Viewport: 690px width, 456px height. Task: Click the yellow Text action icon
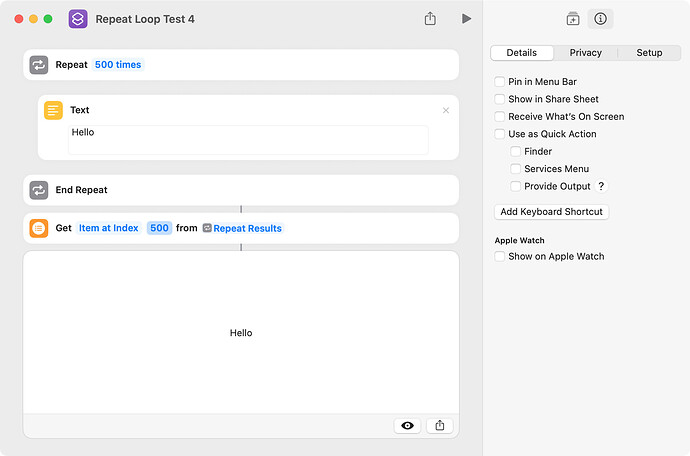tap(53, 110)
